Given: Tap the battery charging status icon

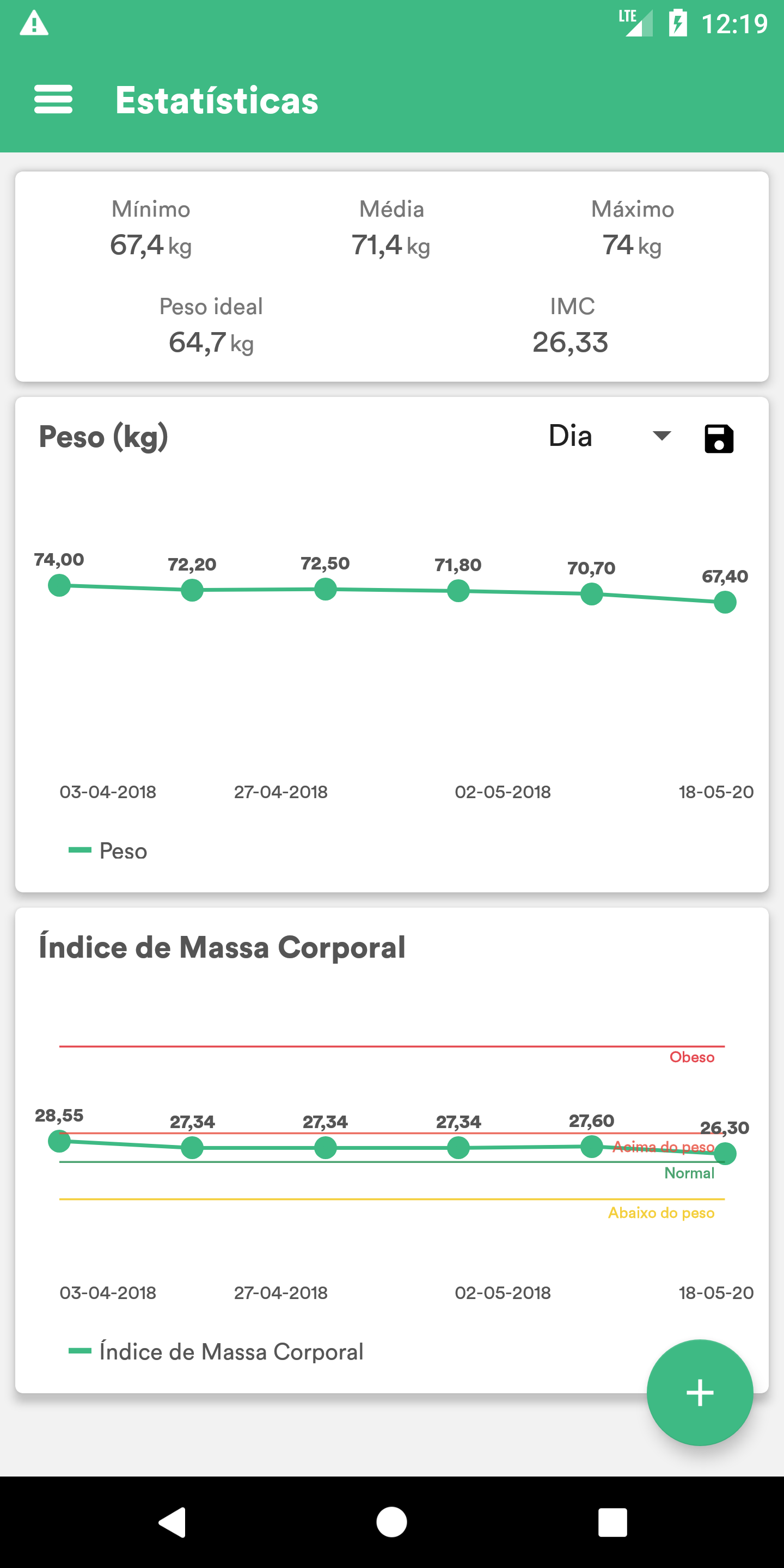Looking at the screenshot, I should 677,24.
